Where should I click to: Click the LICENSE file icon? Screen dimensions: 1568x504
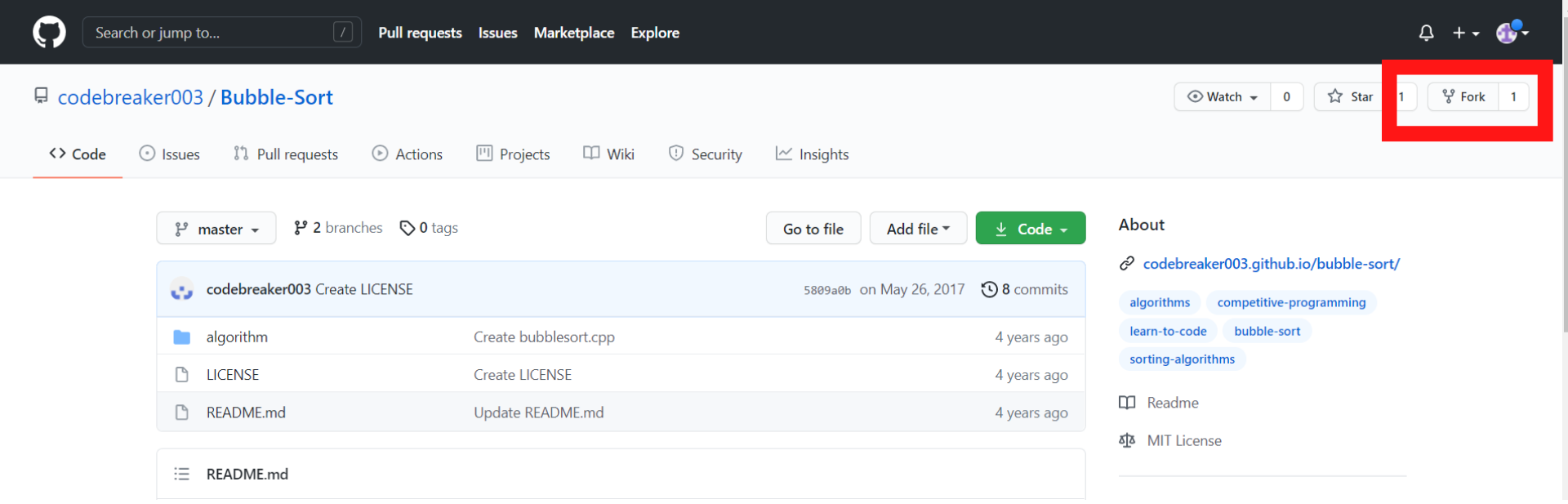(x=181, y=374)
